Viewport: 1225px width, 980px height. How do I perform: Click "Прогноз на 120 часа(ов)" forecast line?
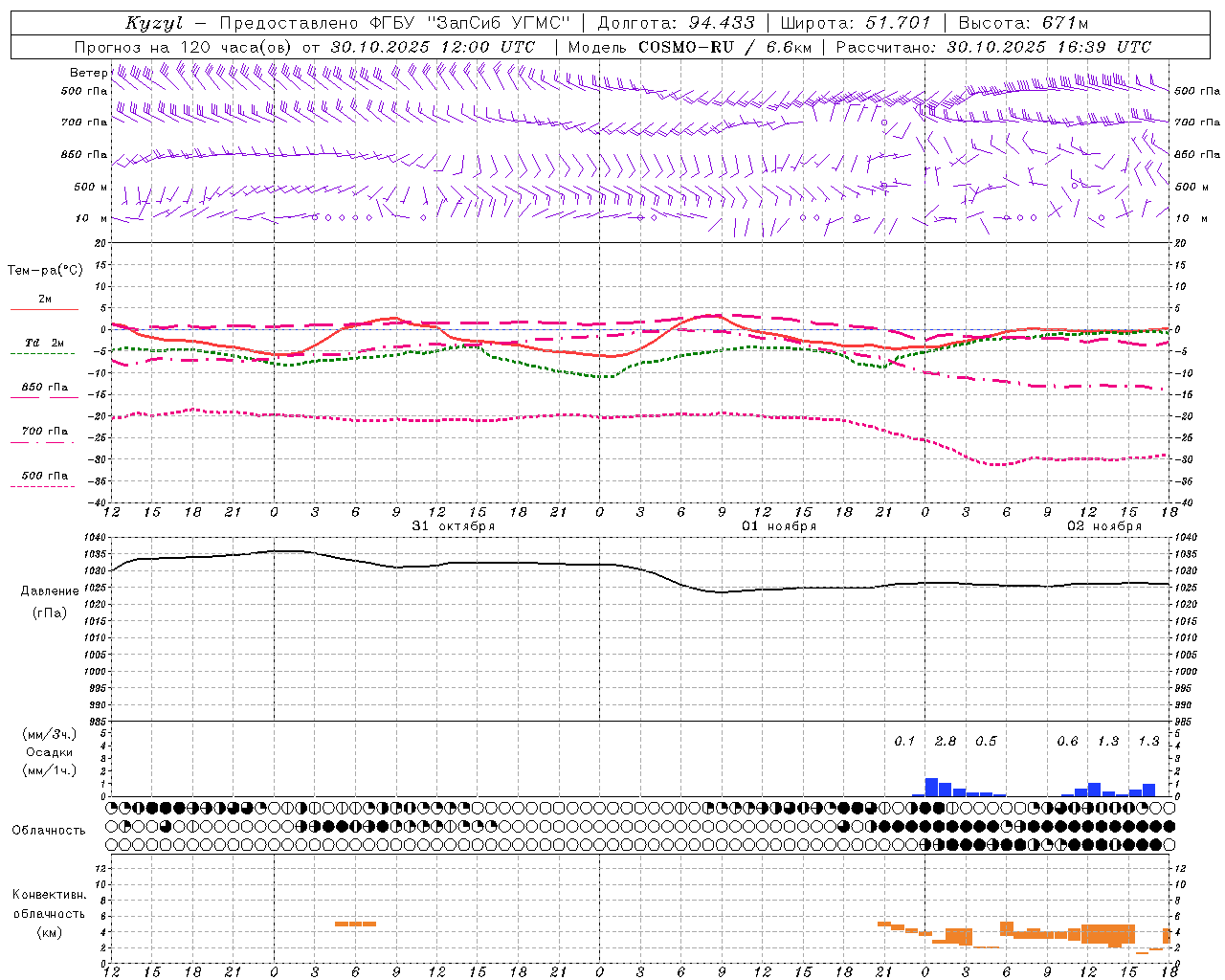[184, 47]
